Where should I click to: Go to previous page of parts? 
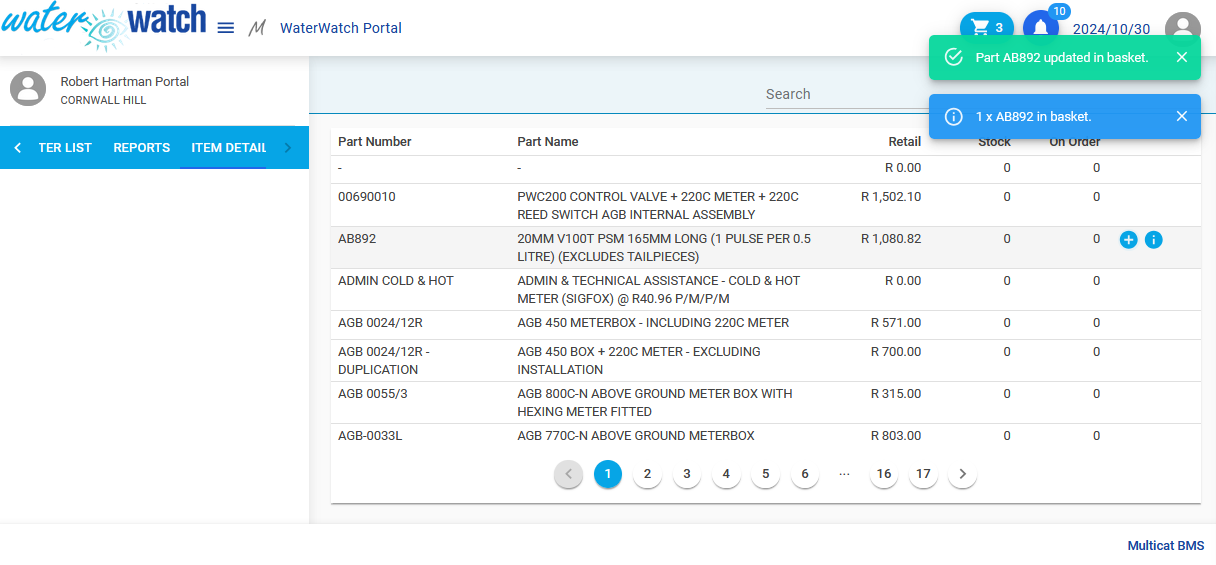[568, 474]
